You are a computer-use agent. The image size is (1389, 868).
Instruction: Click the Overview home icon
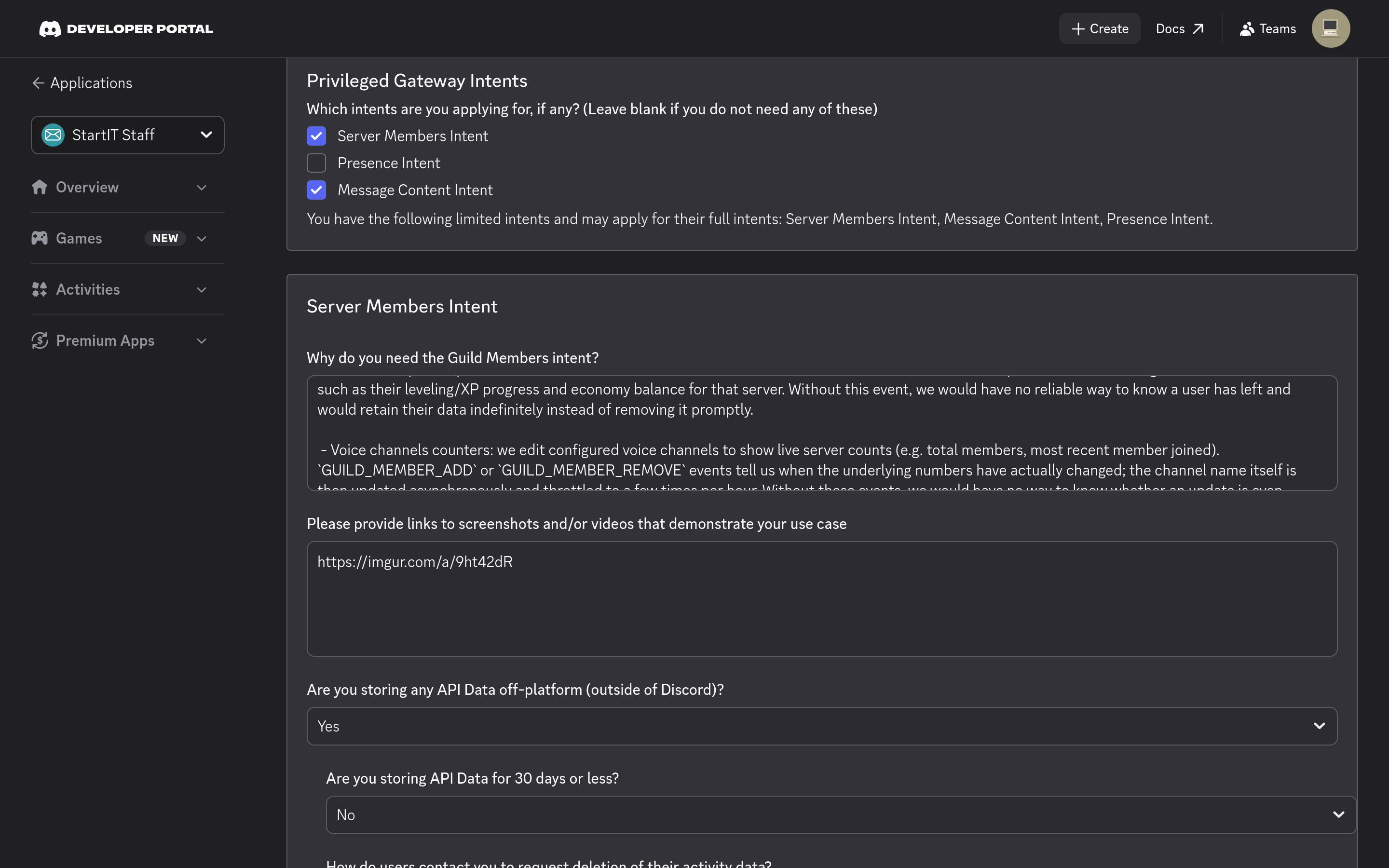click(40, 187)
